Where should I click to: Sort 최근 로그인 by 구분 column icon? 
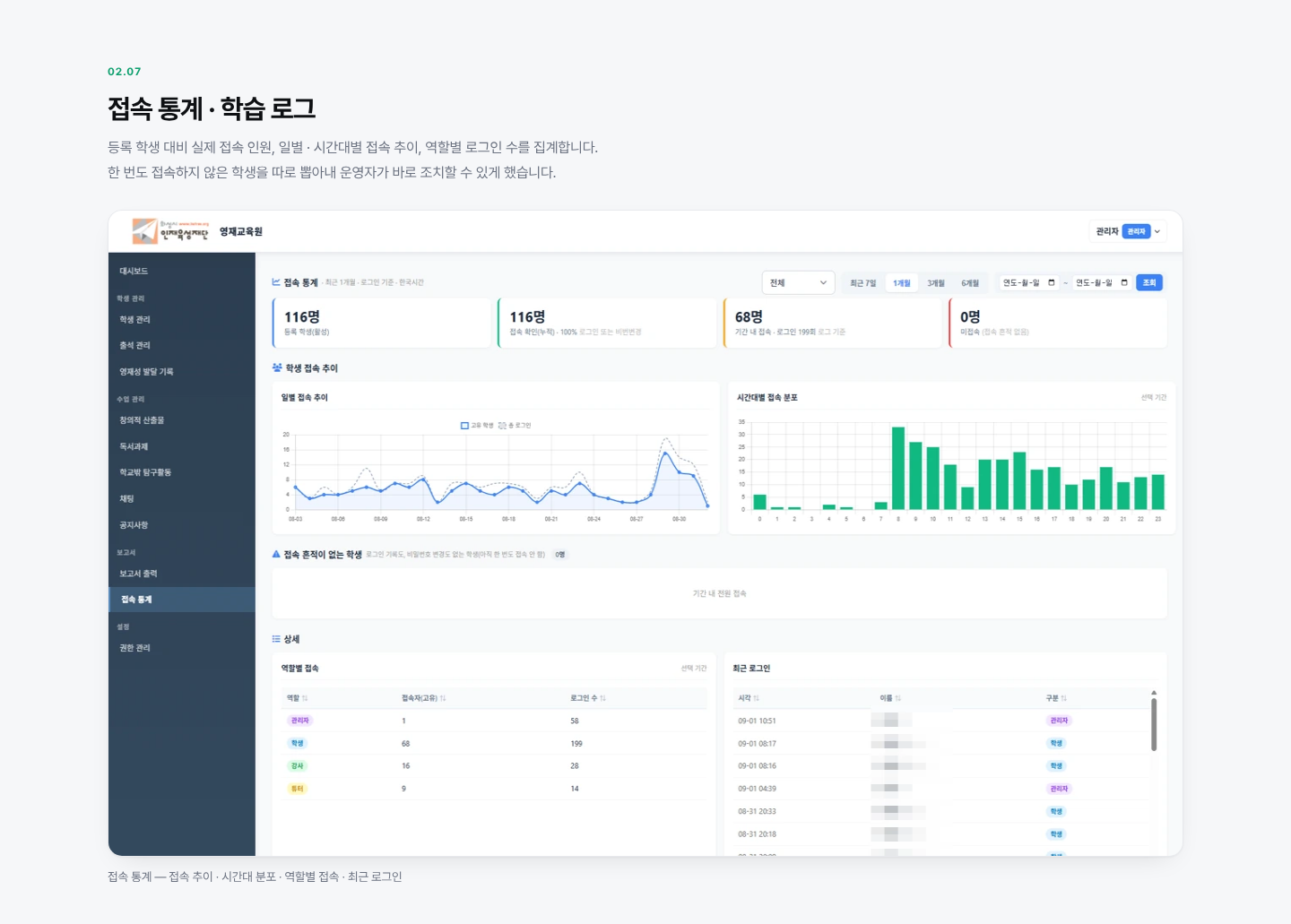tap(1063, 698)
